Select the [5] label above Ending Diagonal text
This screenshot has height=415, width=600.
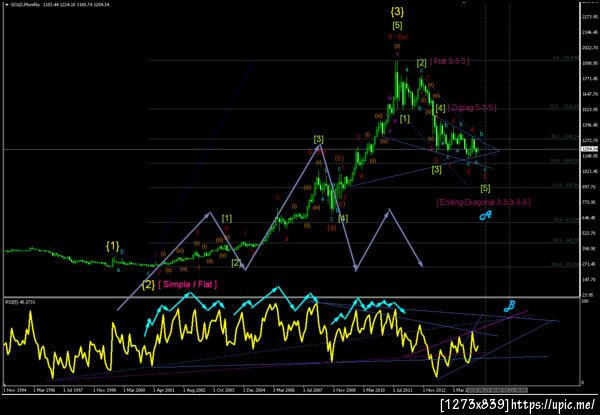pyautogui.click(x=485, y=188)
